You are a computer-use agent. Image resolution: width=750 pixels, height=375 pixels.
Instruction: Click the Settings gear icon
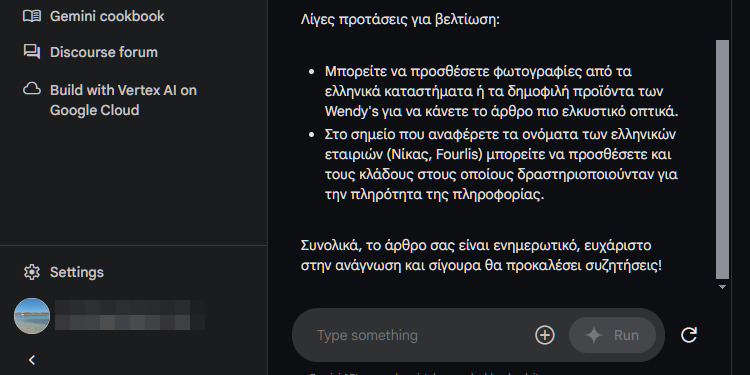[32, 272]
